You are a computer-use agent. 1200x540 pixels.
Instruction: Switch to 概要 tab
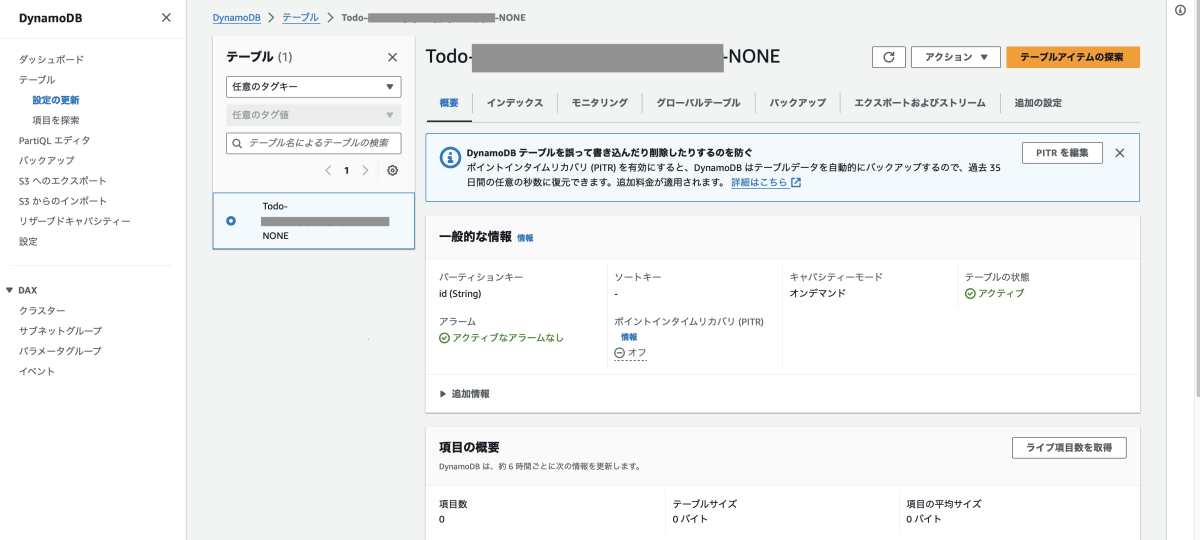[x=449, y=103]
